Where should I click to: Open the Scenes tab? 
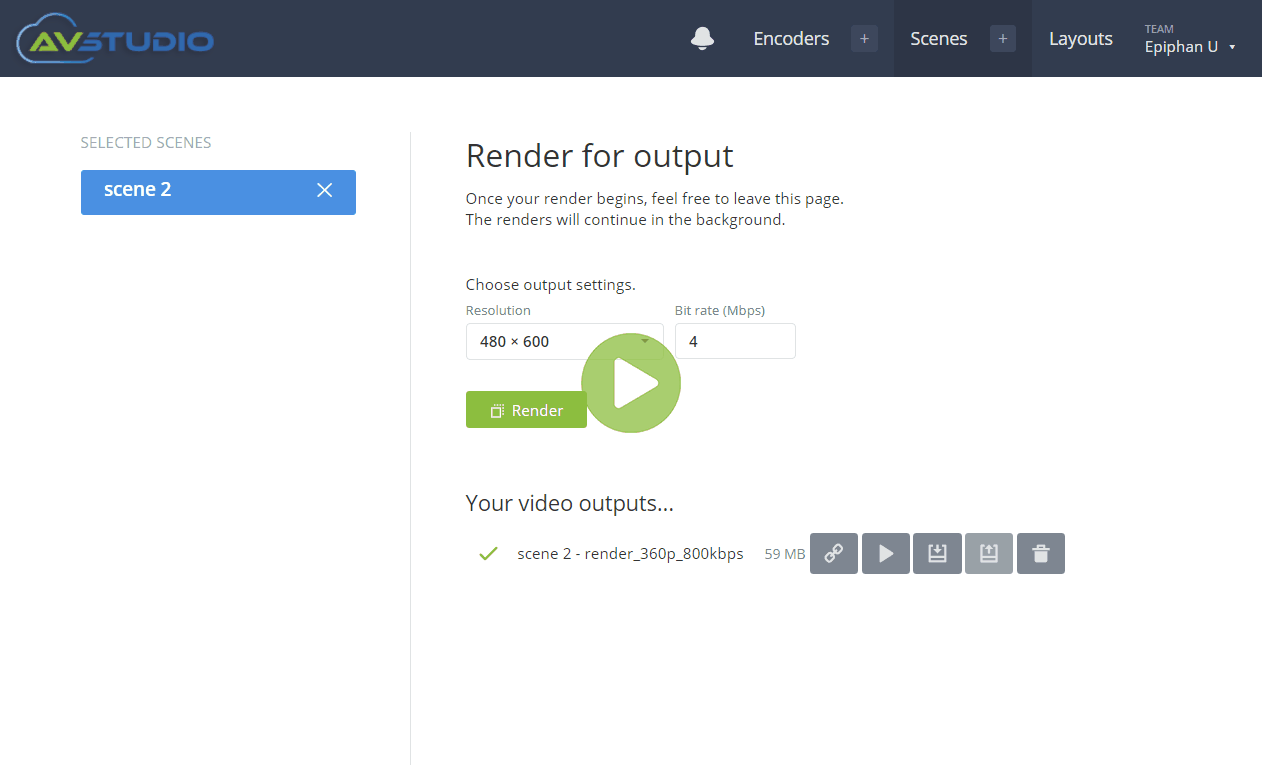coord(939,38)
